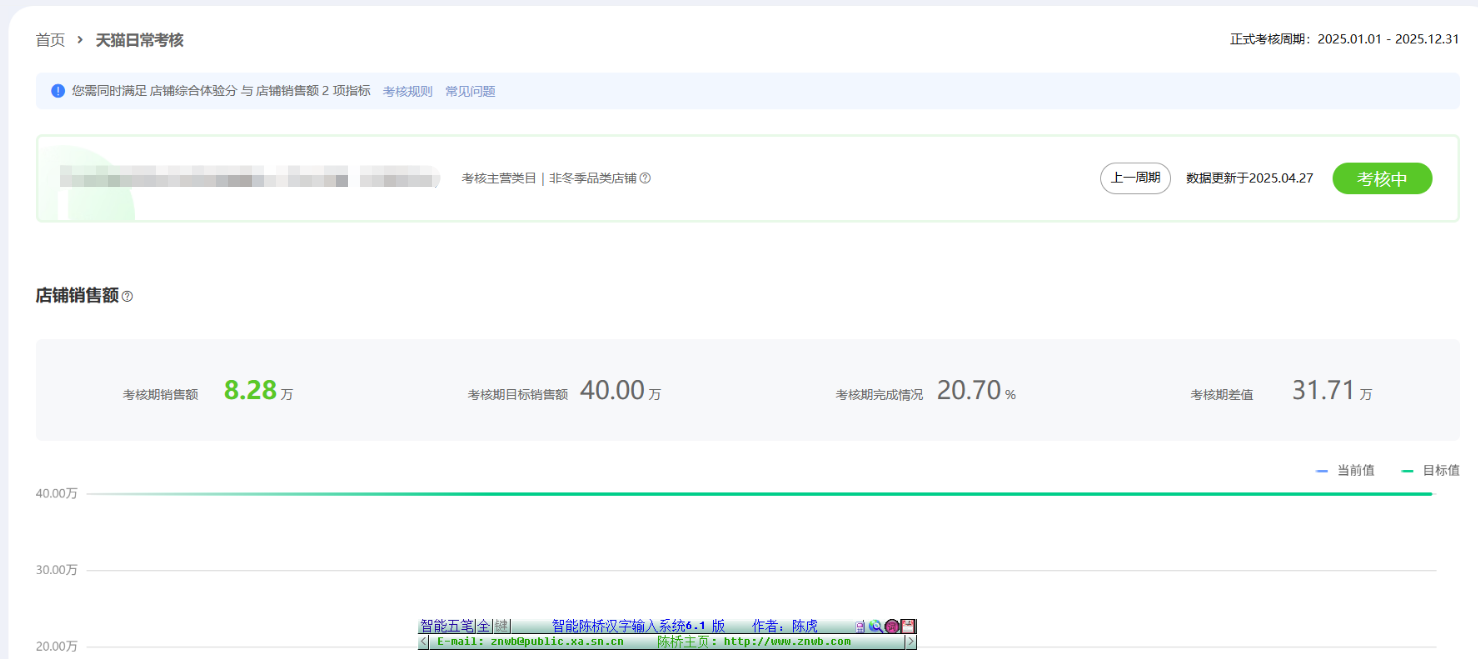
Task: Click the green 考核中 status button
Action: pyautogui.click(x=1382, y=179)
